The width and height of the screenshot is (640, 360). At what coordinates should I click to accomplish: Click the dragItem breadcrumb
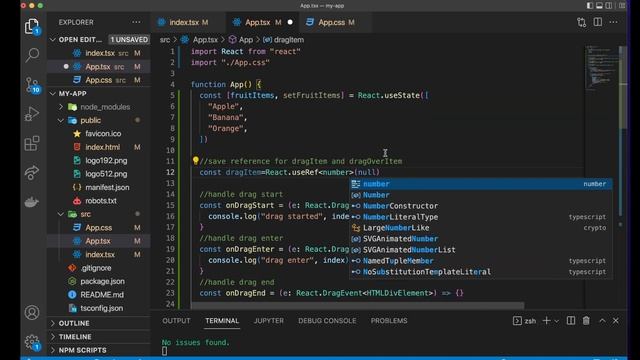[284, 40]
